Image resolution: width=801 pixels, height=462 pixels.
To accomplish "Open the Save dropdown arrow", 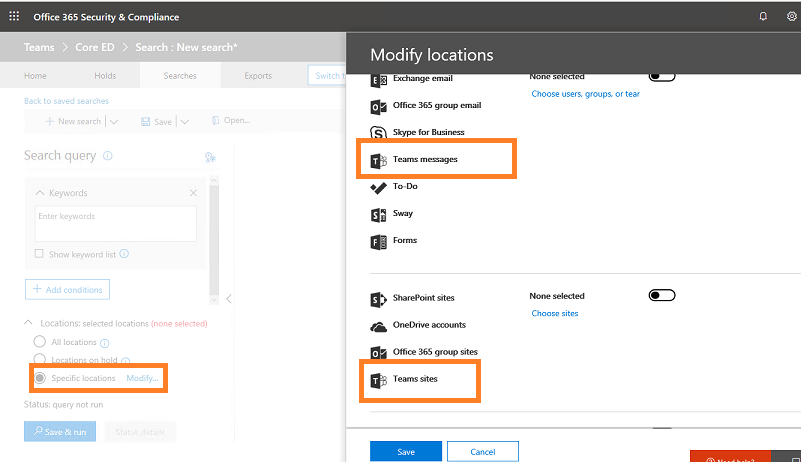I will tap(185, 122).
